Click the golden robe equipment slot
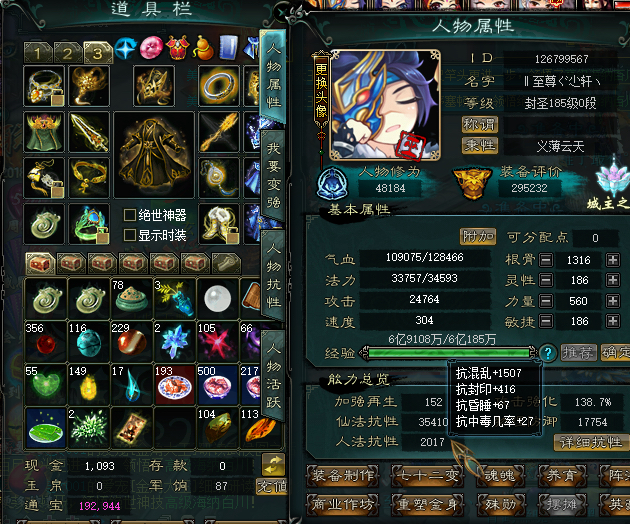This screenshot has height=524, width=630. click(154, 155)
